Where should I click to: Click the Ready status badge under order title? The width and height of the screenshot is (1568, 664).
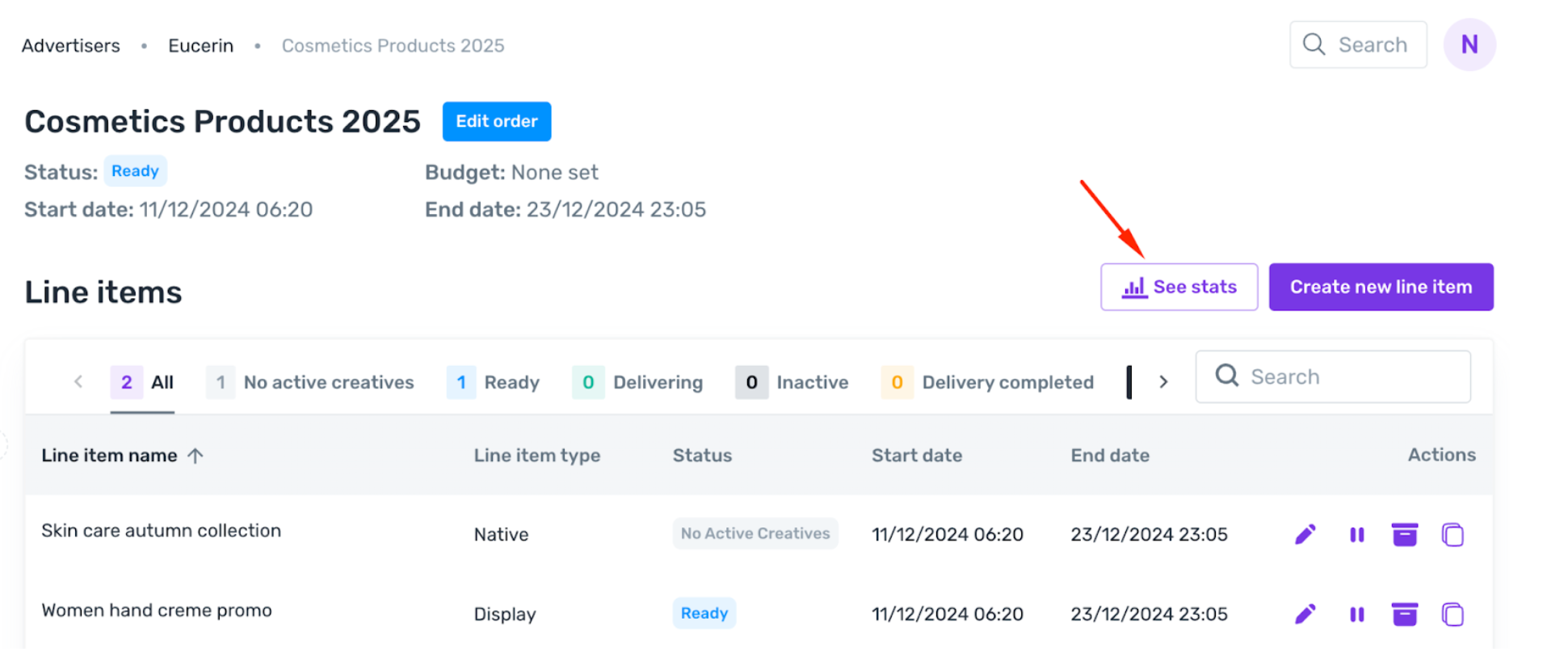[135, 171]
